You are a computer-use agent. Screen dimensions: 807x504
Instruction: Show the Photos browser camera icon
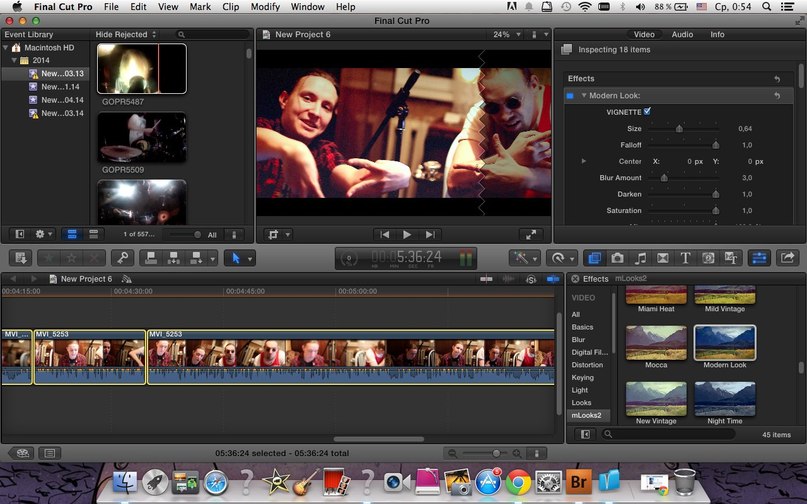[617, 257]
